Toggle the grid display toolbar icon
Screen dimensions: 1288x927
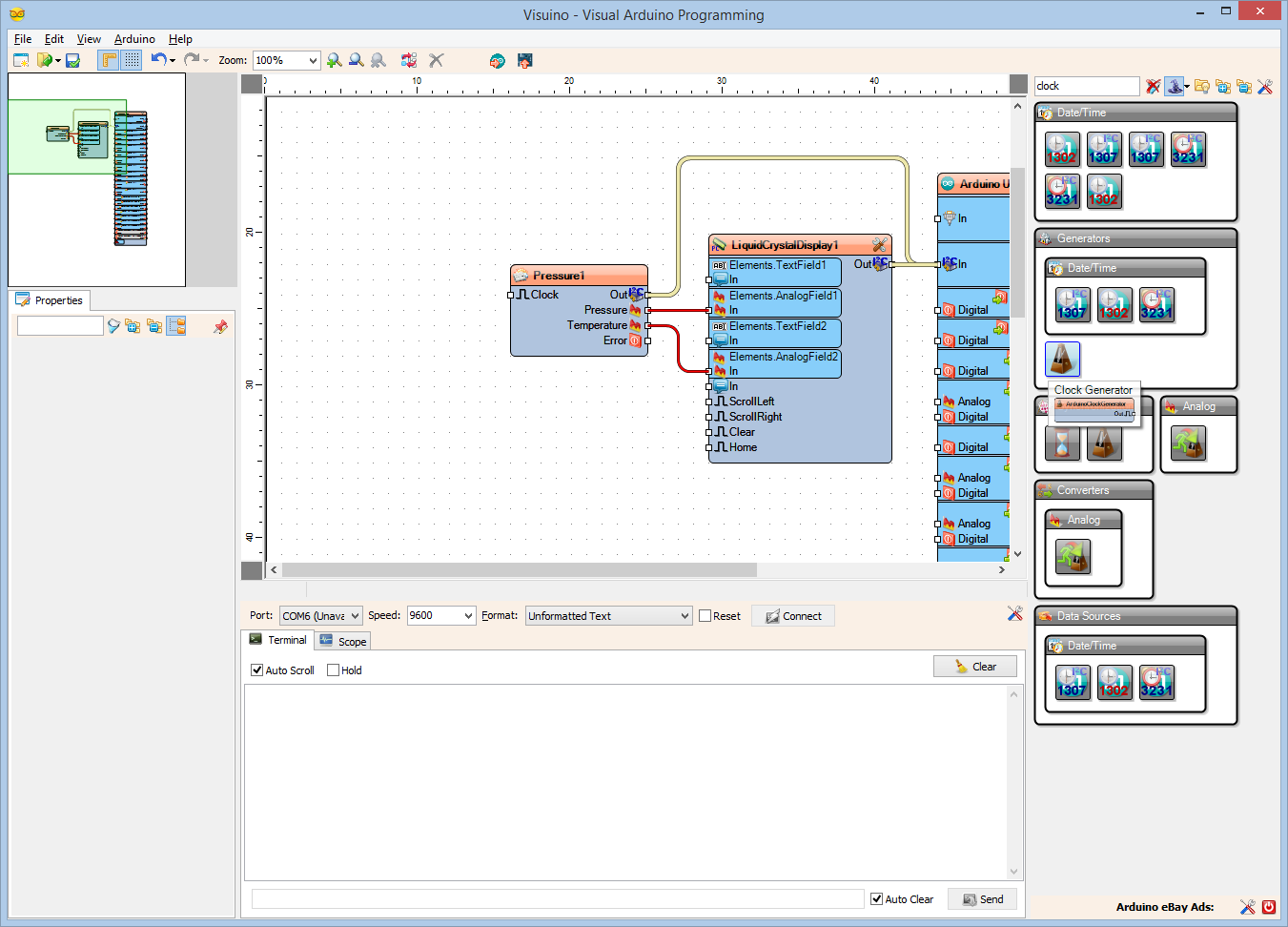132,60
